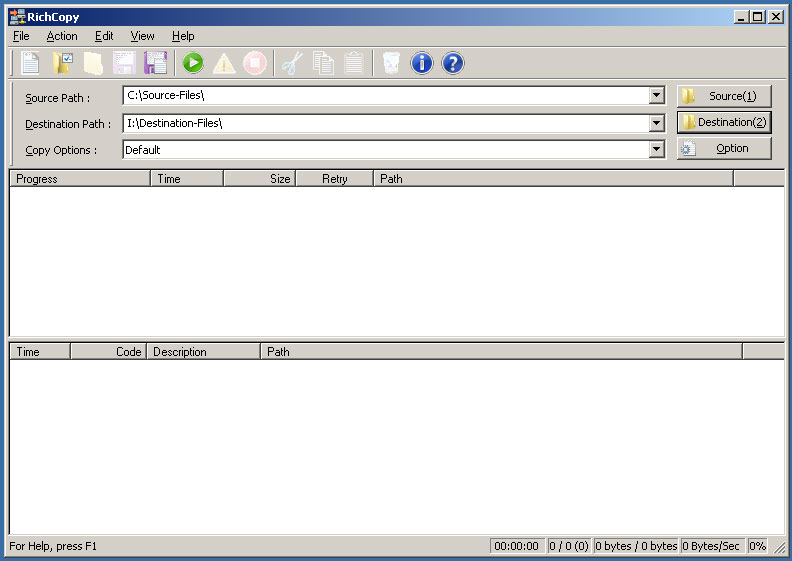Click the recycle bin delete icon
This screenshot has width=792, height=561.
pos(391,63)
